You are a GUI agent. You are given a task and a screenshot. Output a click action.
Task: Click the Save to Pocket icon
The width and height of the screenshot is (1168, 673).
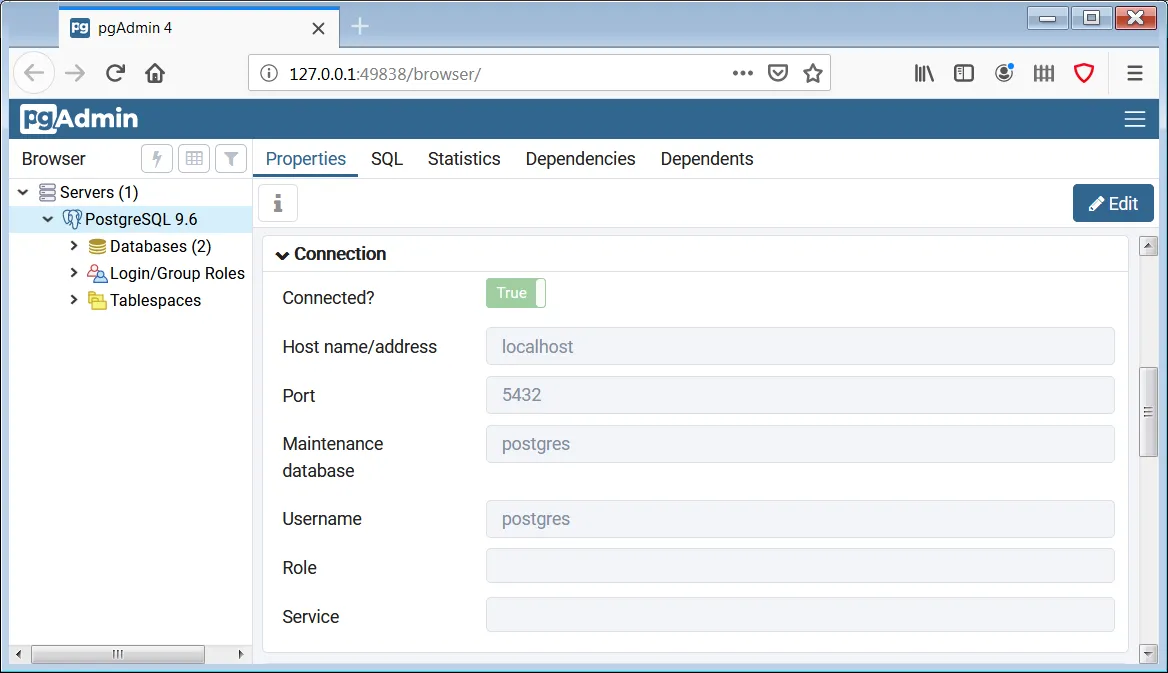point(778,73)
